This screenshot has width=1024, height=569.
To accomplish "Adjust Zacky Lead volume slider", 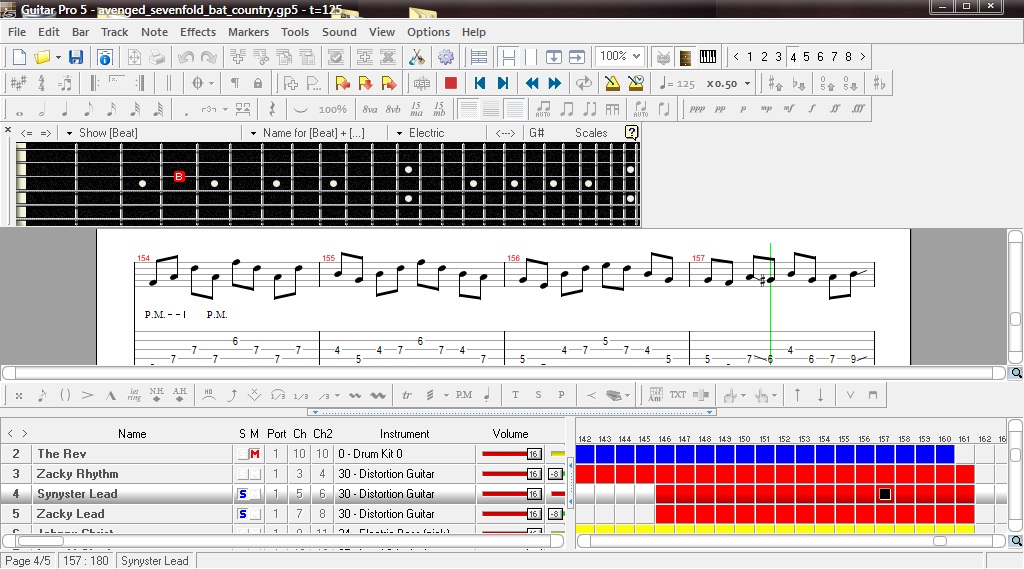I will click(511, 514).
